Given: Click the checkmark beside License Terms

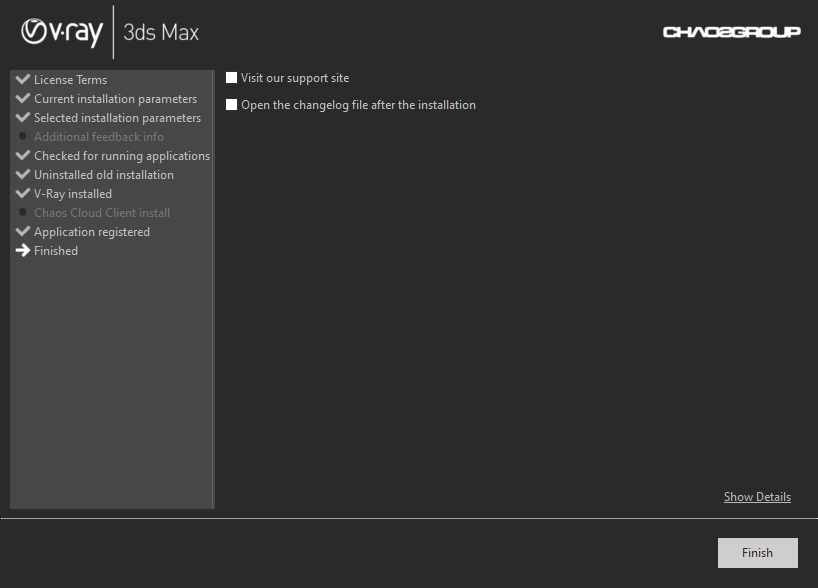Looking at the screenshot, I should [22, 79].
